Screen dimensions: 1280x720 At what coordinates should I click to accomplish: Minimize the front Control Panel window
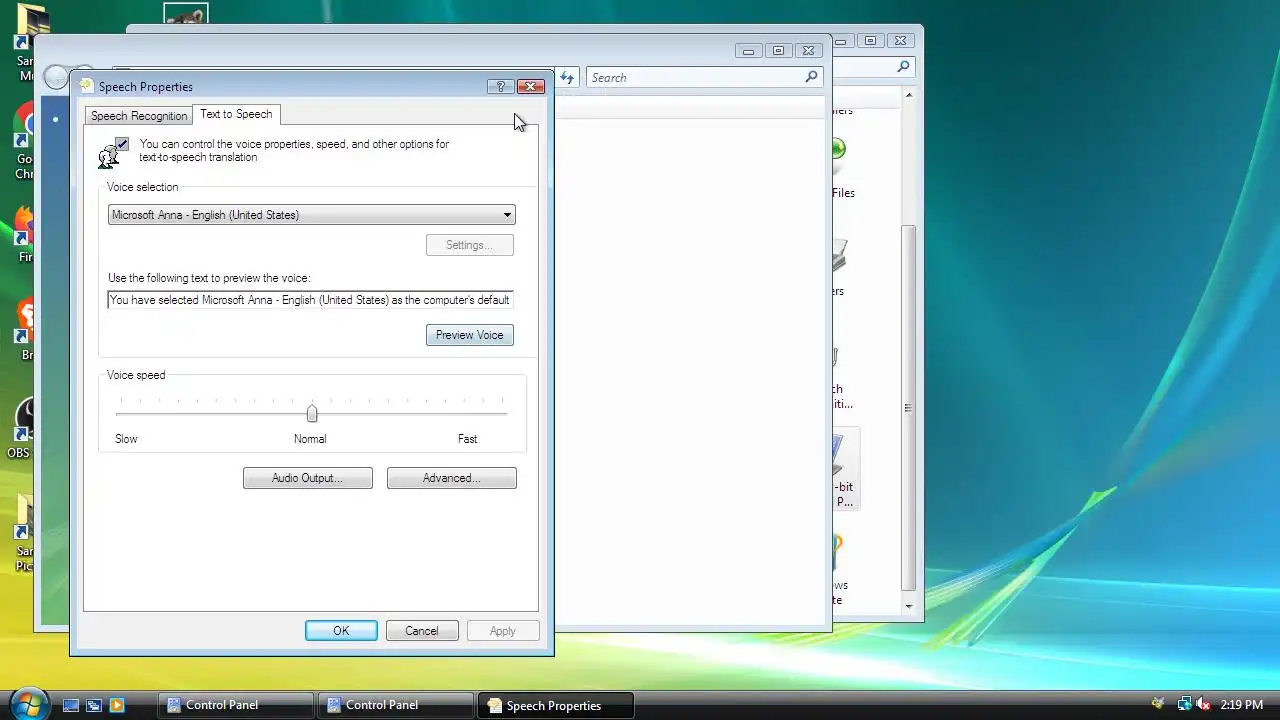(749, 50)
